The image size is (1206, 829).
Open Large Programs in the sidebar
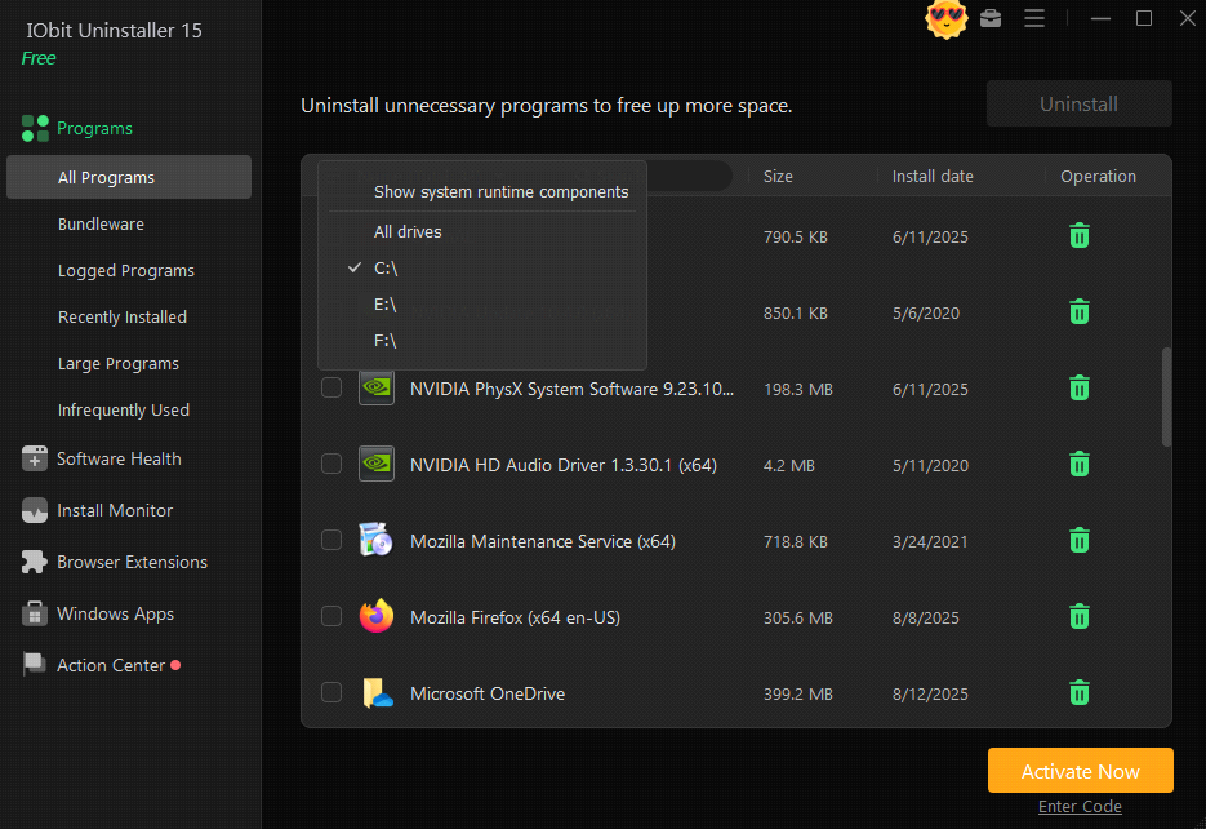coord(118,364)
